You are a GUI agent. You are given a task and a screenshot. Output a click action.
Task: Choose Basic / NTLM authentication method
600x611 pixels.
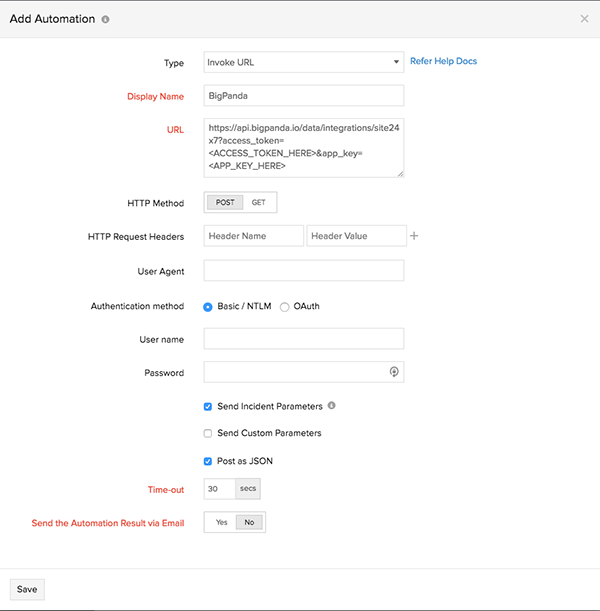pos(208,307)
